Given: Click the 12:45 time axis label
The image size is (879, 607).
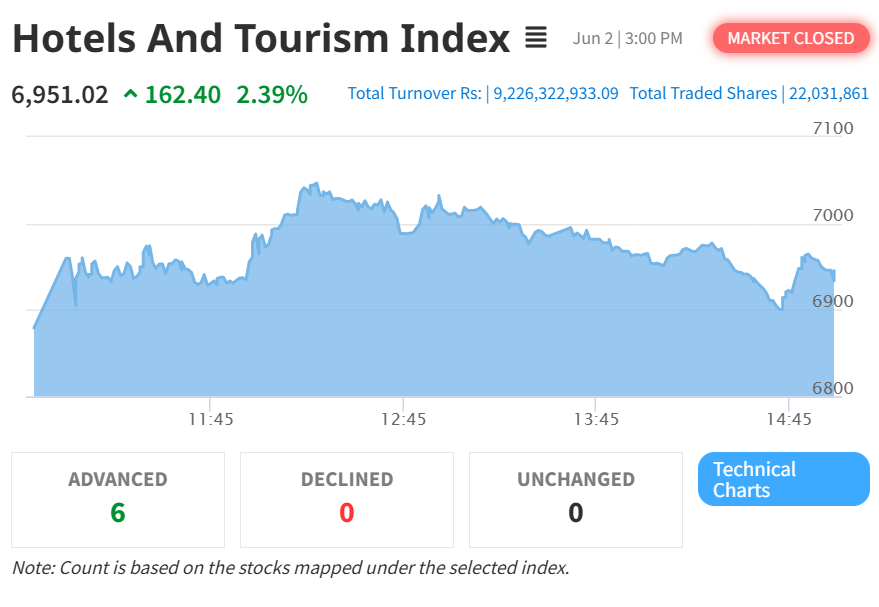Looking at the screenshot, I should coord(404,419).
